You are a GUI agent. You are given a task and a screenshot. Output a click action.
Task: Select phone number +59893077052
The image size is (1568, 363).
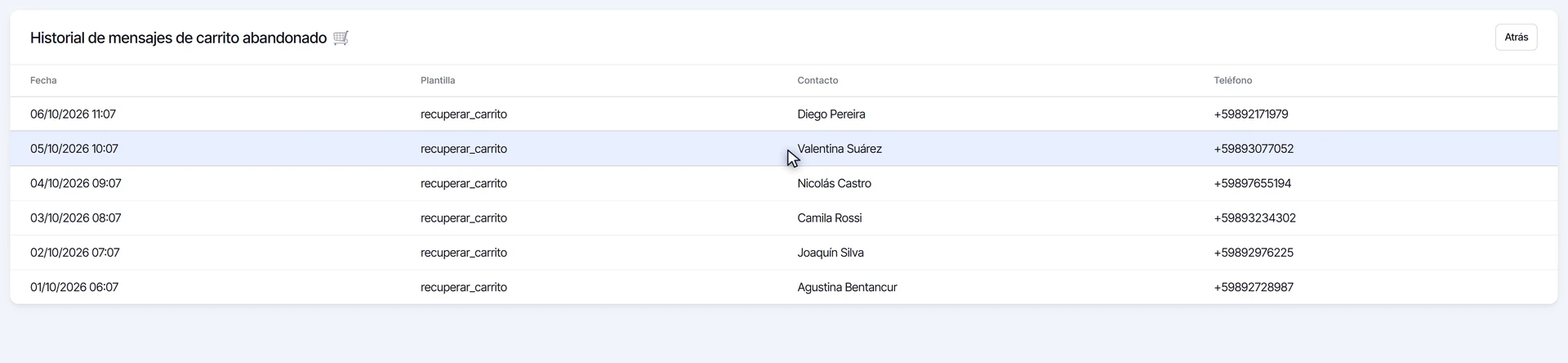[1254, 149]
